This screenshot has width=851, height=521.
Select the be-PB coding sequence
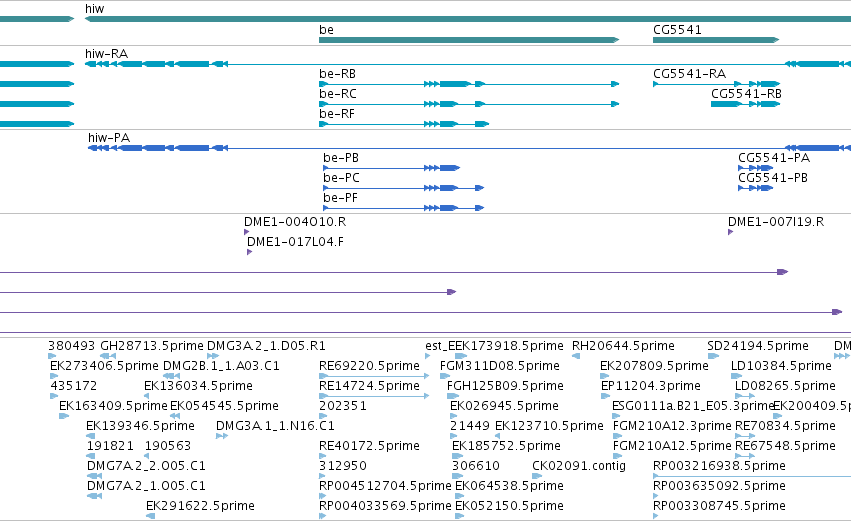[391, 168]
